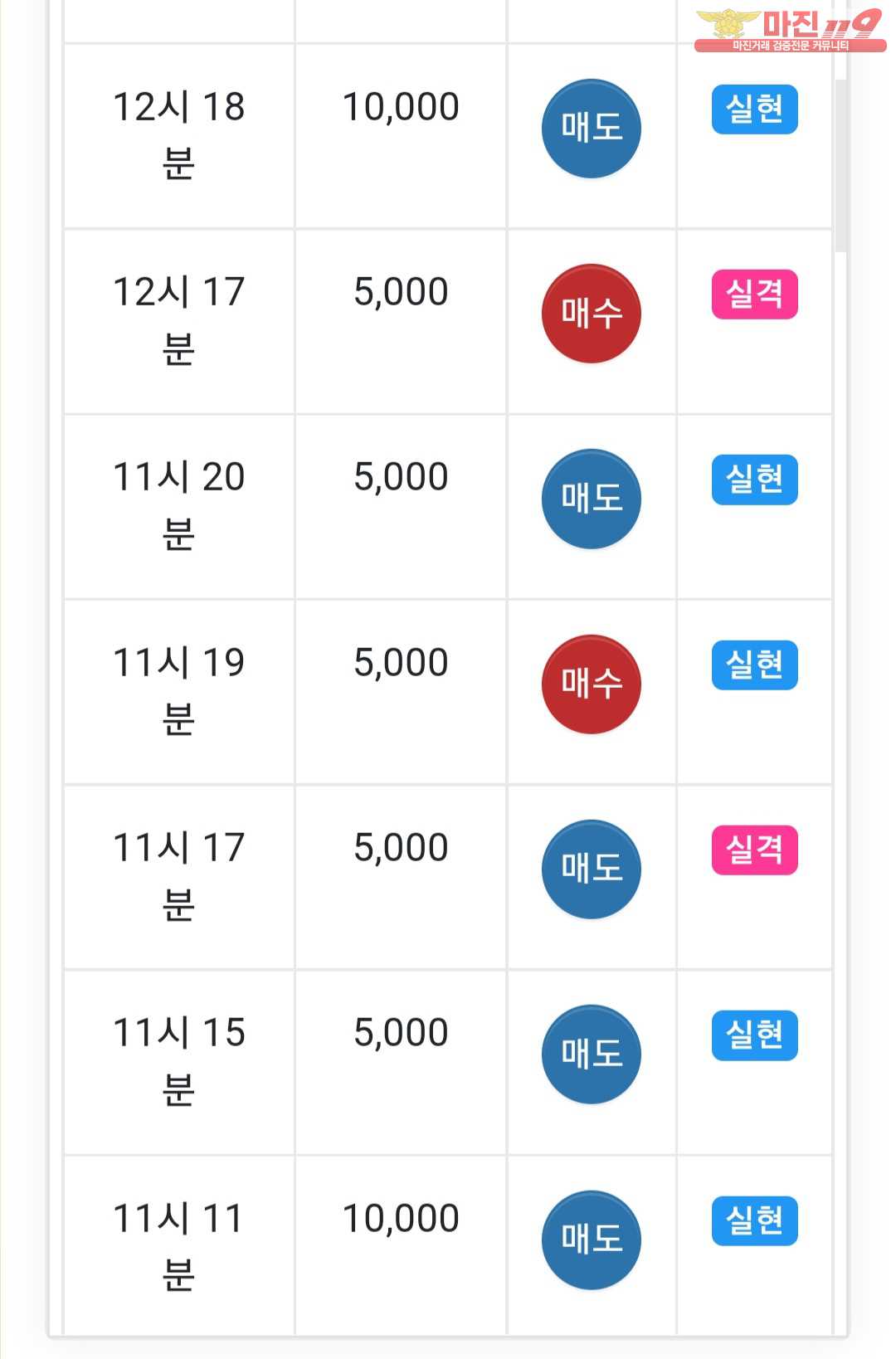The height and width of the screenshot is (1359, 896).
Task: Tap the 매도 circle for 11시 20분
Action: point(591,499)
